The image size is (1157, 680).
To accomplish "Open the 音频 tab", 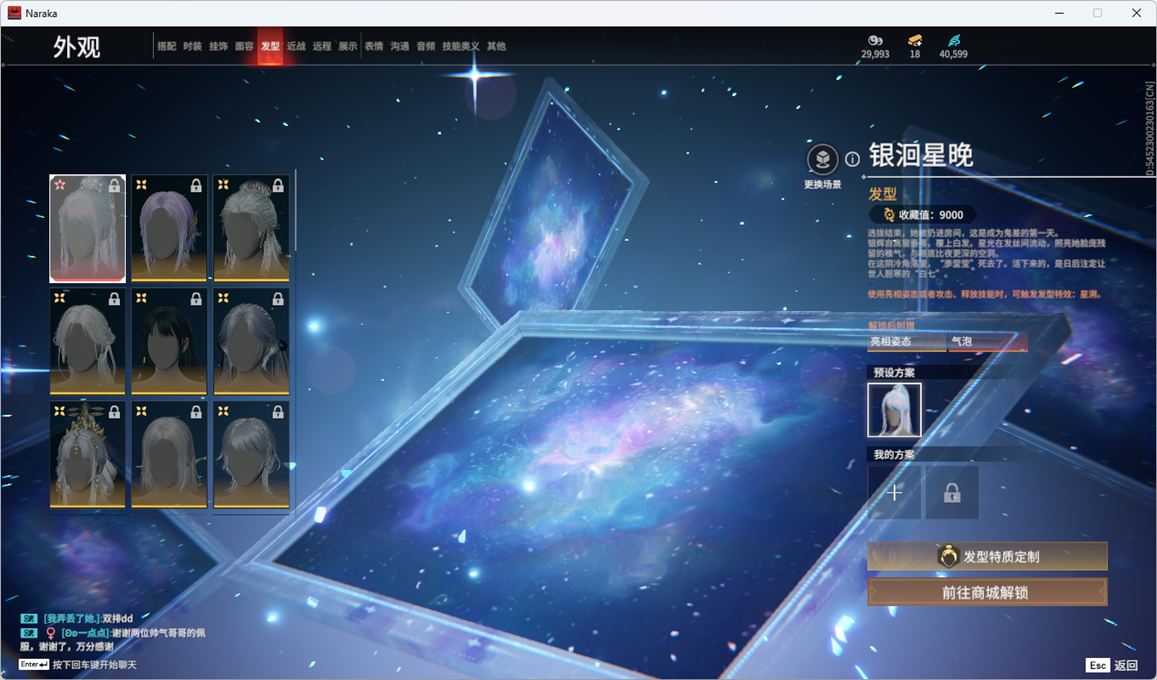I will pyautogui.click(x=426, y=46).
